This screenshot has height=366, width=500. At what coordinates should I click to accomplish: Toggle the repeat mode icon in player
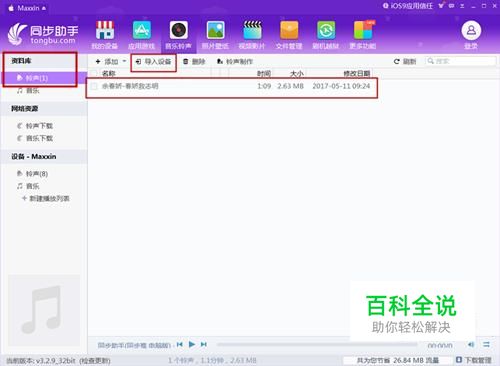486,344
